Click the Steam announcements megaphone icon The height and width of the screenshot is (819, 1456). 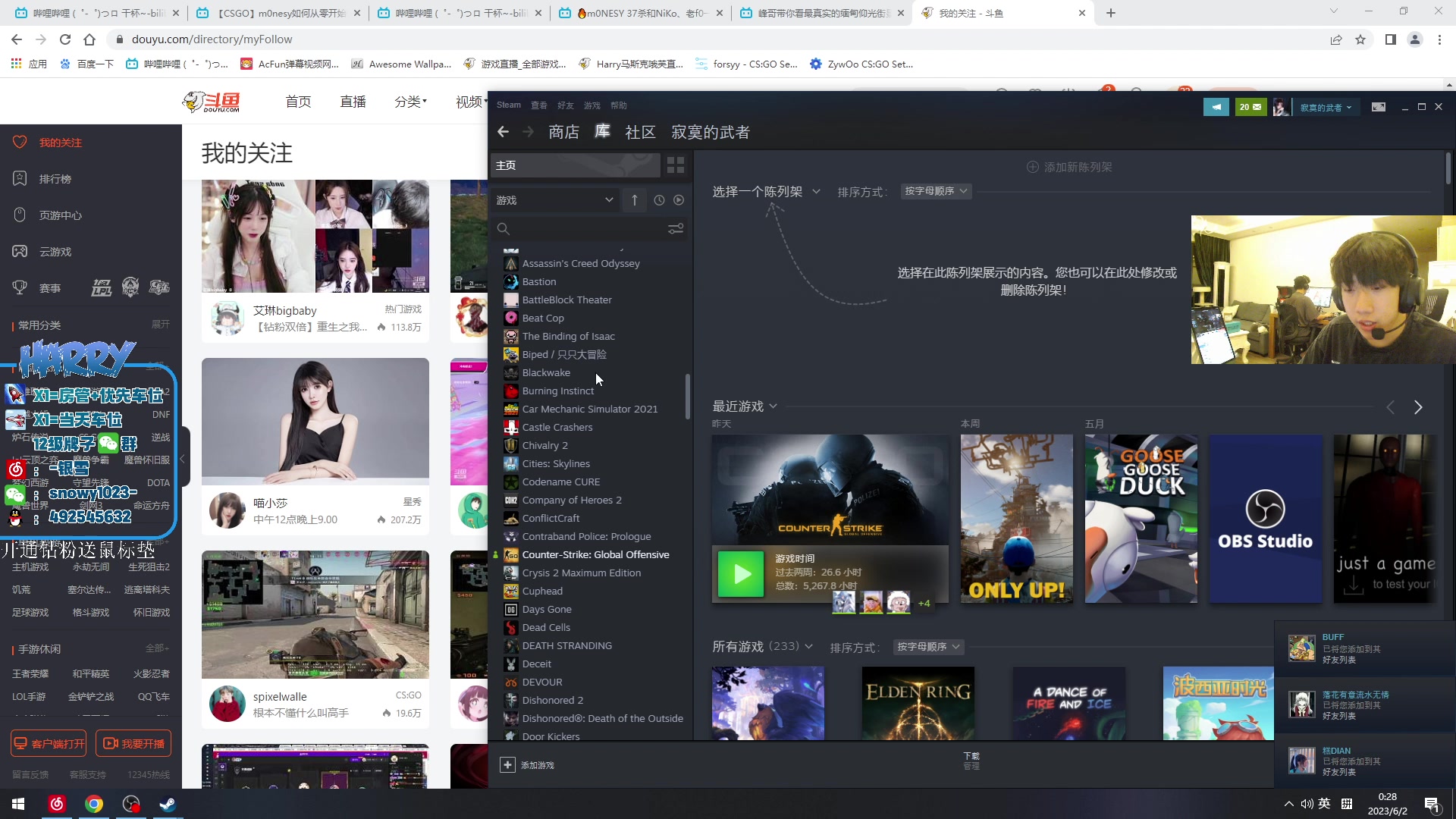coord(1216,107)
